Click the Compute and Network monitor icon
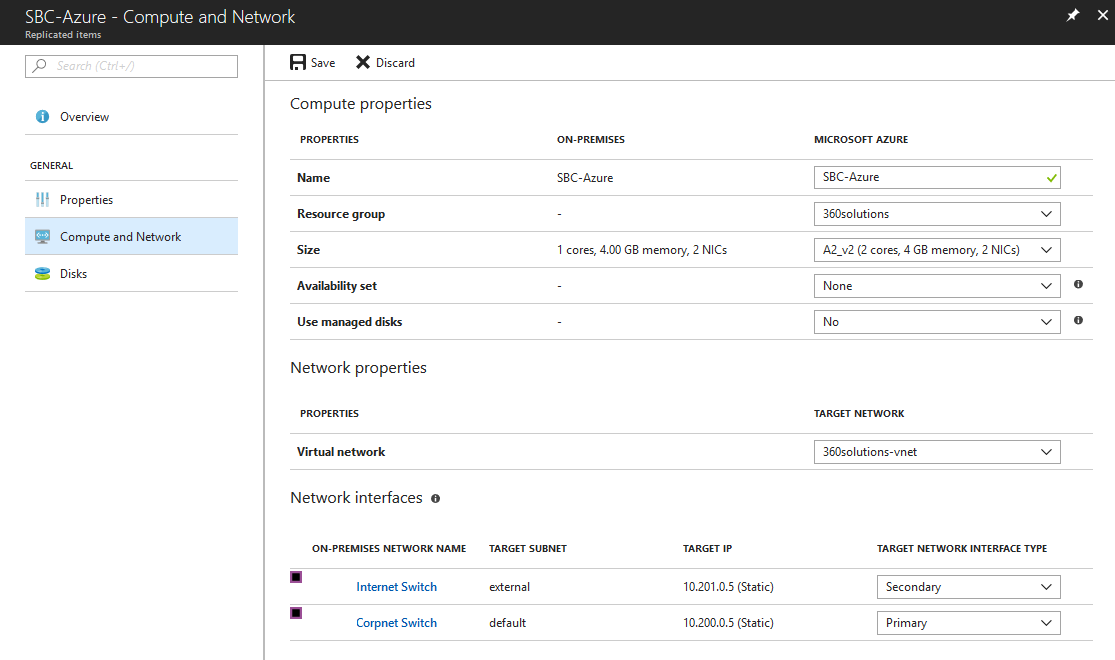The image size is (1115, 660). point(43,237)
